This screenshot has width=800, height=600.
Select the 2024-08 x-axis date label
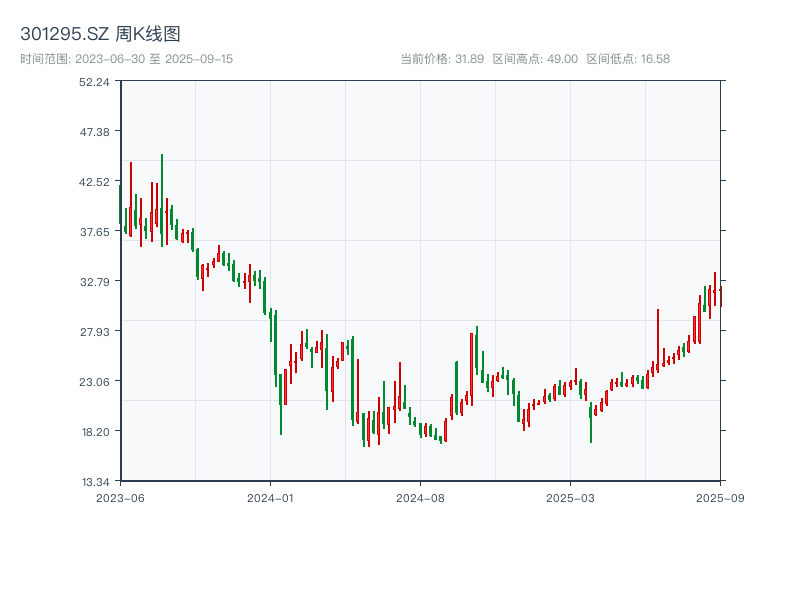[x=420, y=496]
